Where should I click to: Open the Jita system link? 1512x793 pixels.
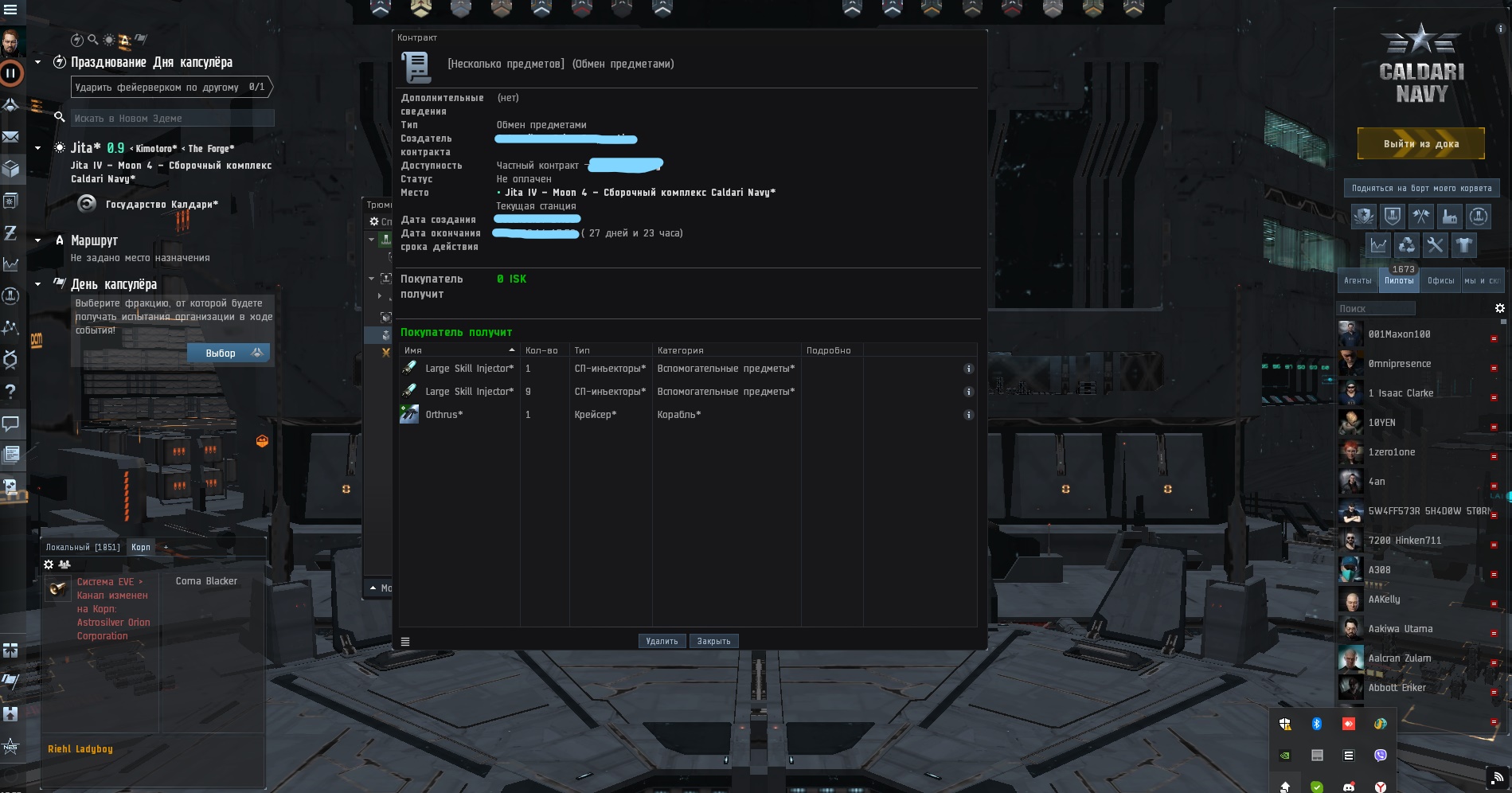(86, 147)
